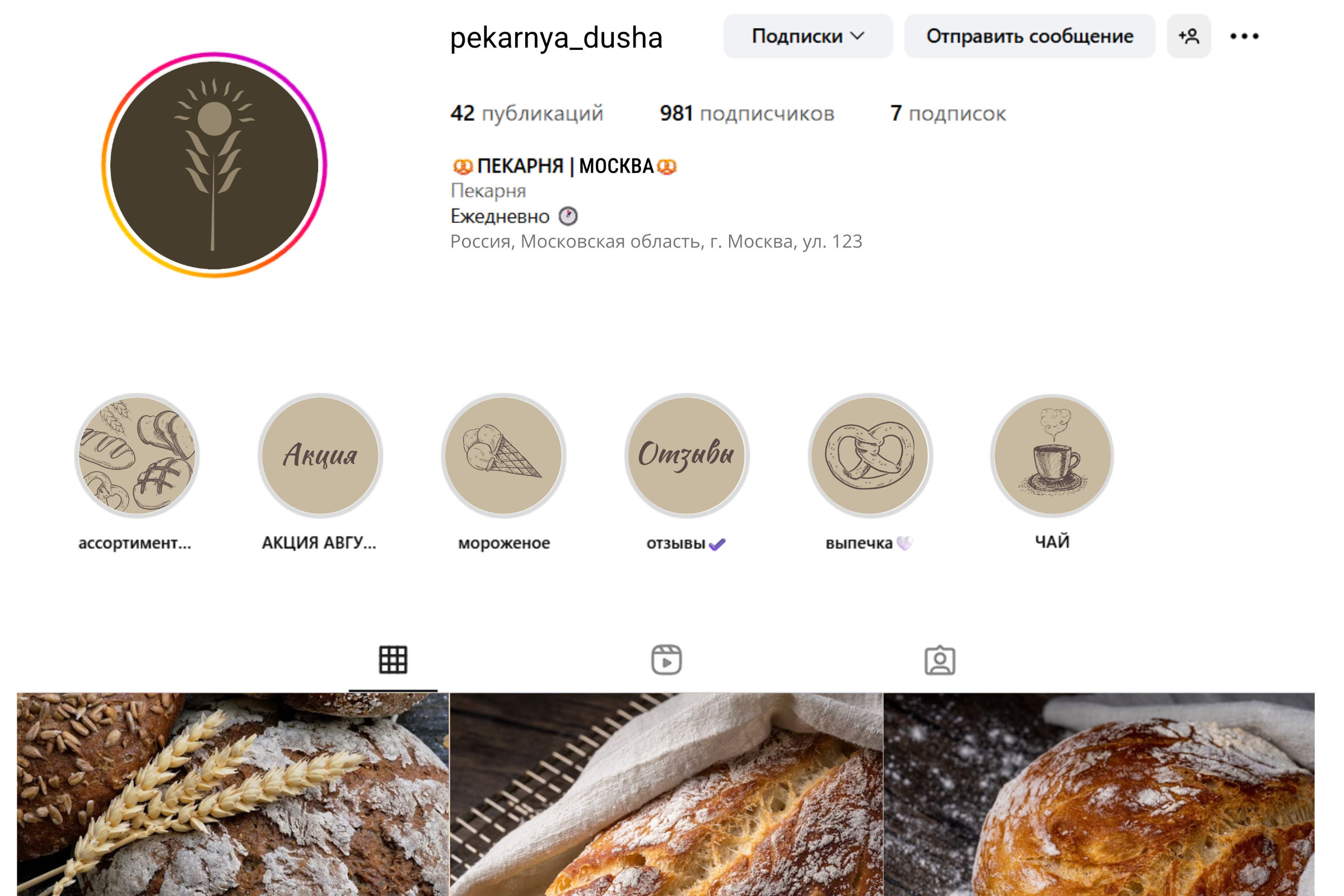This screenshot has height=896, width=1344.
Task: Open the ассортимент story highlight
Action: click(x=137, y=455)
